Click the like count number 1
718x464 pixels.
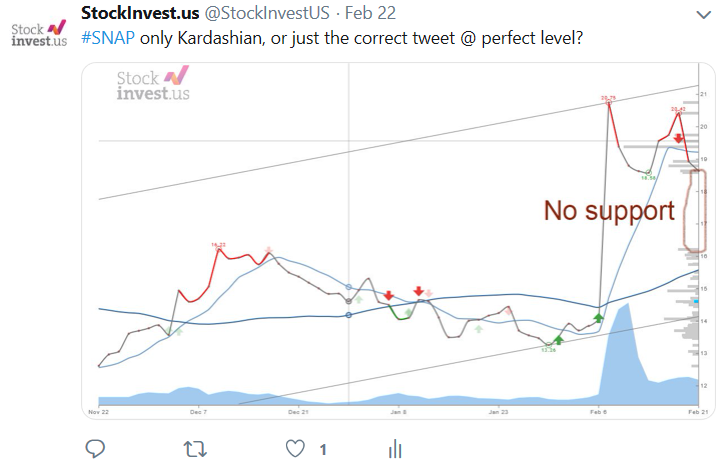(x=323, y=450)
